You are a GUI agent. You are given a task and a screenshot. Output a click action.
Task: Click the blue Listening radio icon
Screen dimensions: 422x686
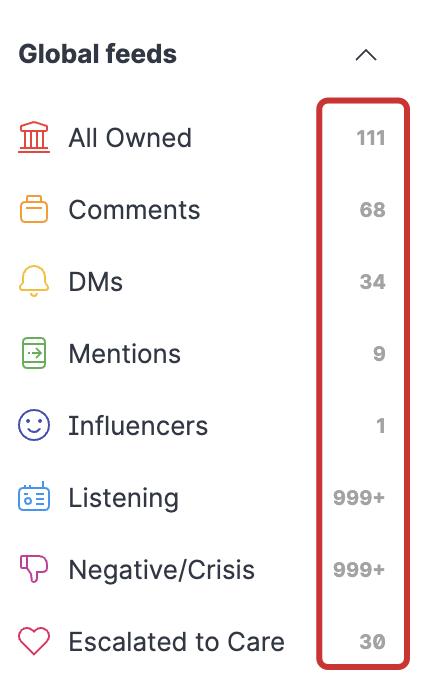coord(34,497)
